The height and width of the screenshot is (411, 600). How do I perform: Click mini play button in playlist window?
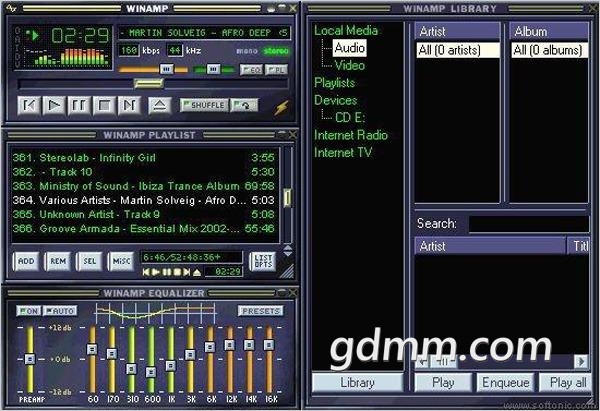coord(156,272)
